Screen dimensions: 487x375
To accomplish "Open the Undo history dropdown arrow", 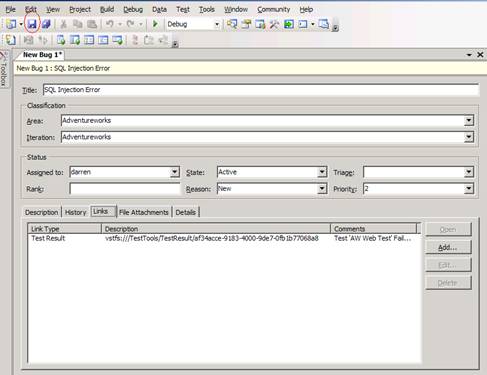I will coord(120,24).
